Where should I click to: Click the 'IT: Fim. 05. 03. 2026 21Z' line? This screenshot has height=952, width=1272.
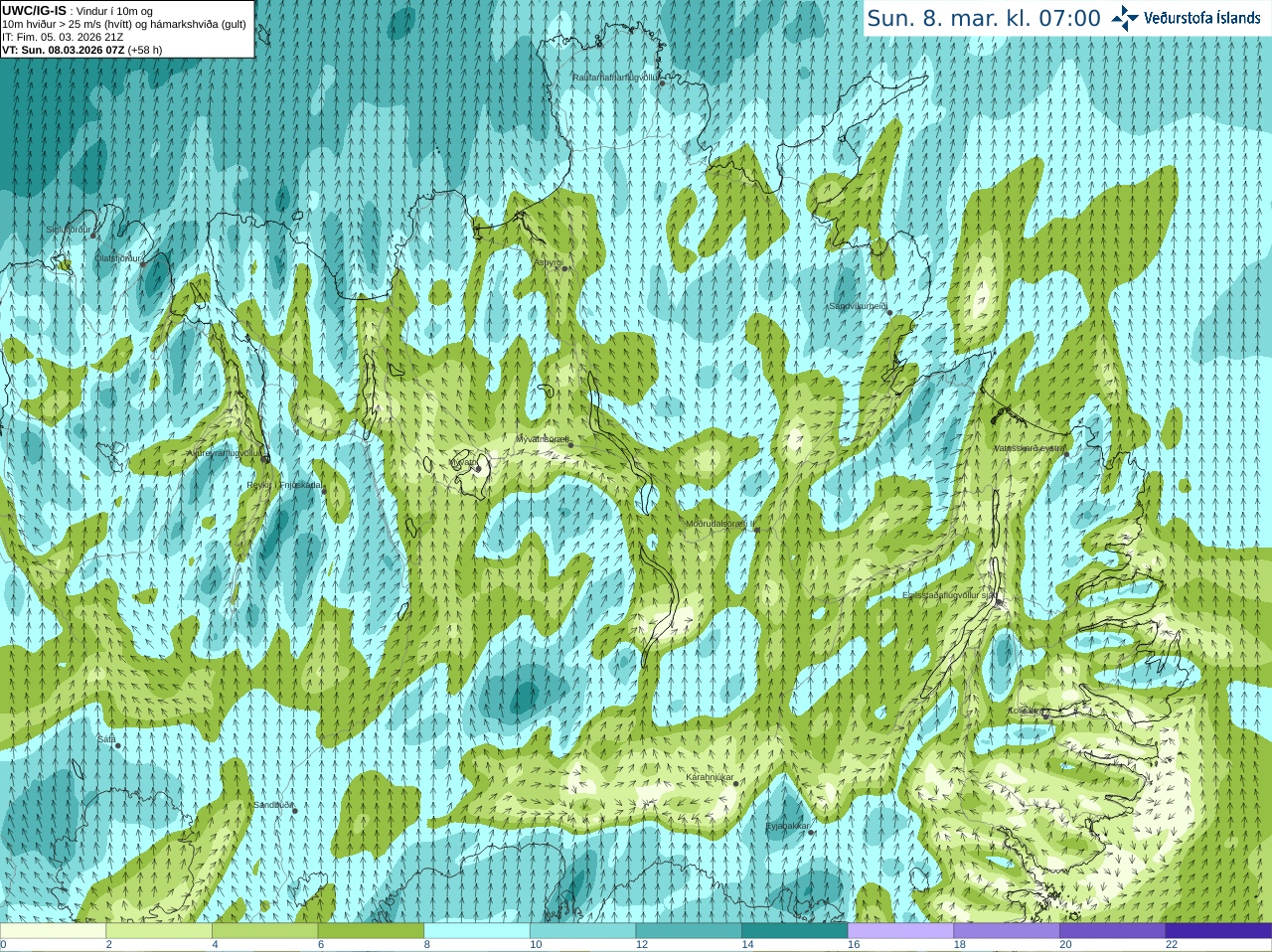click(63, 37)
